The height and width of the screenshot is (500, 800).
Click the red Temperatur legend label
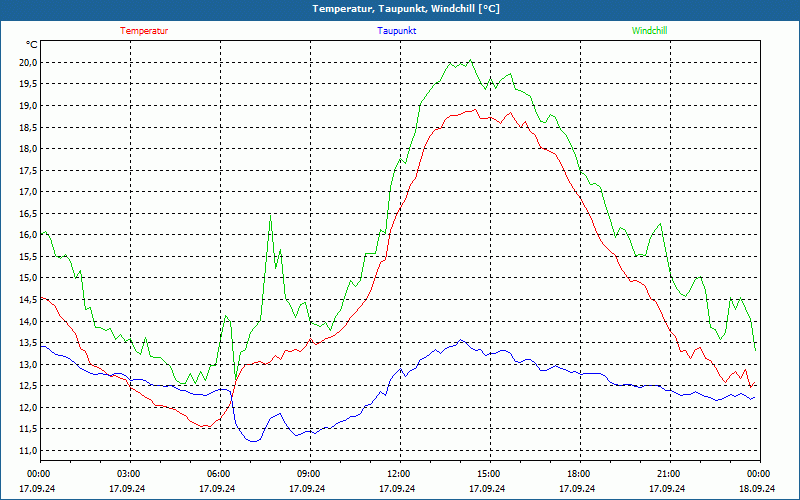click(x=144, y=31)
